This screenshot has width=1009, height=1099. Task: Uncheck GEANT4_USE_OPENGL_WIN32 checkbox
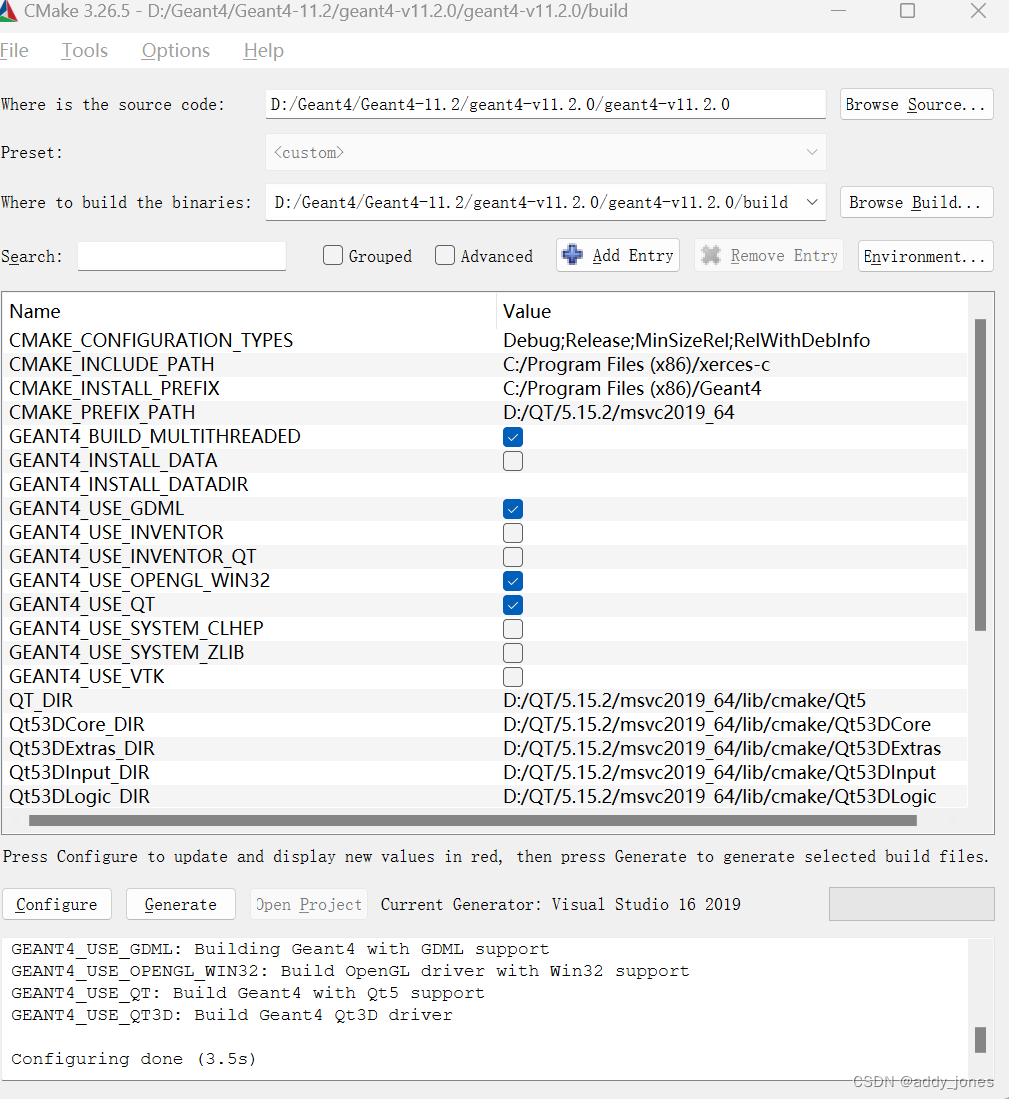tap(513, 581)
